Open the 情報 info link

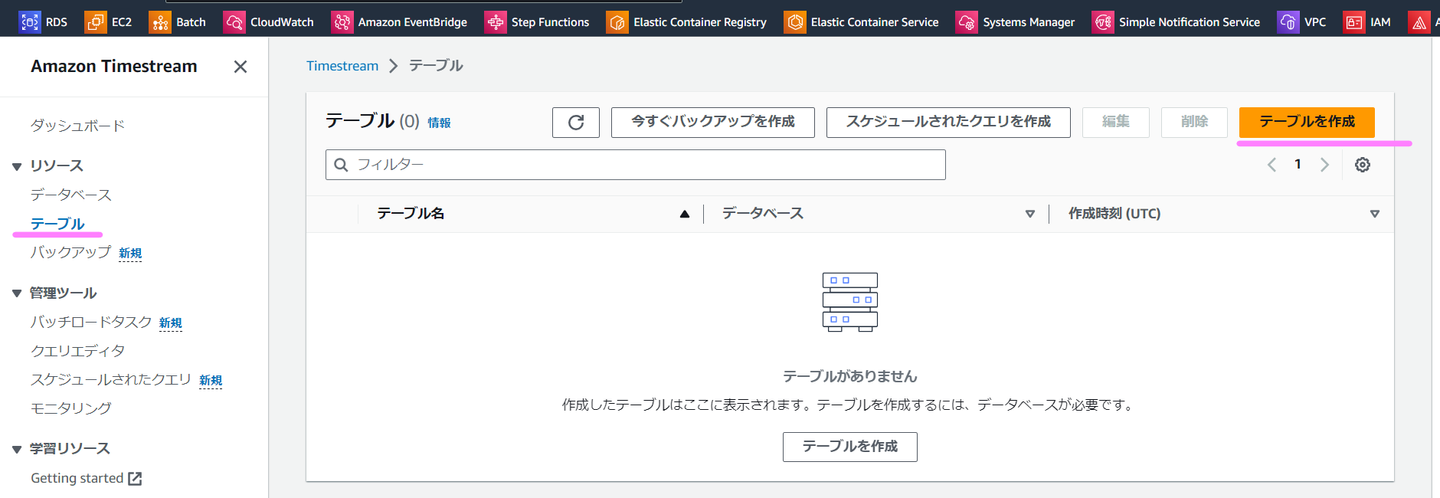coord(439,123)
